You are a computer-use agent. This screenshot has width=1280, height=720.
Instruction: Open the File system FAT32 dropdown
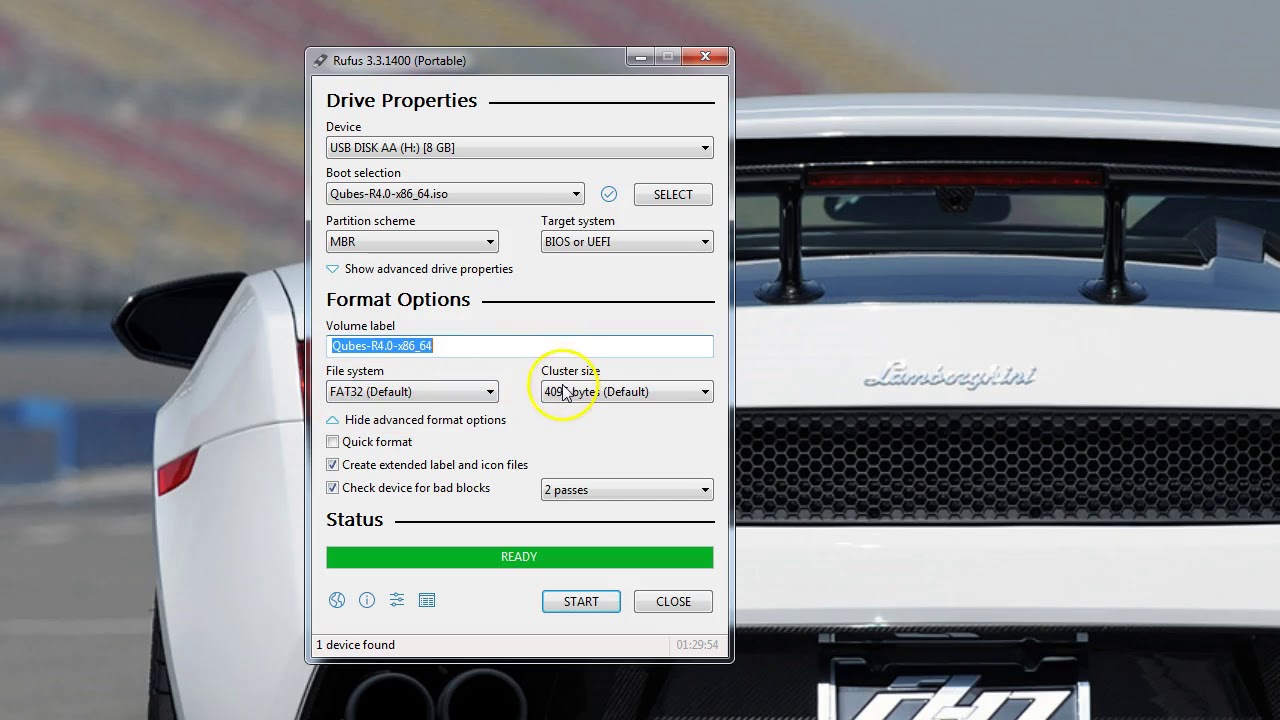412,392
